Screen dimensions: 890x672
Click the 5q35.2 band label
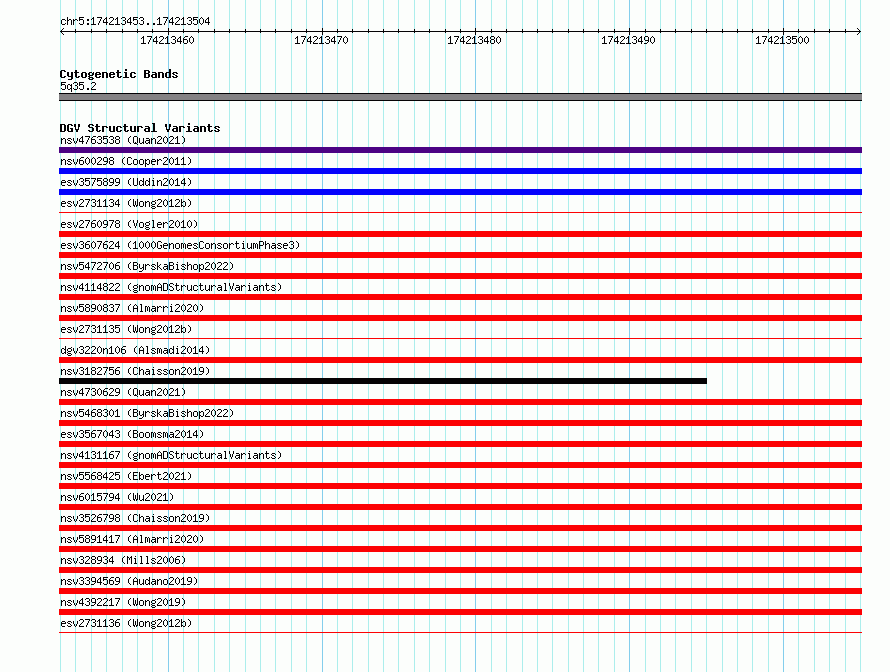[x=78, y=86]
